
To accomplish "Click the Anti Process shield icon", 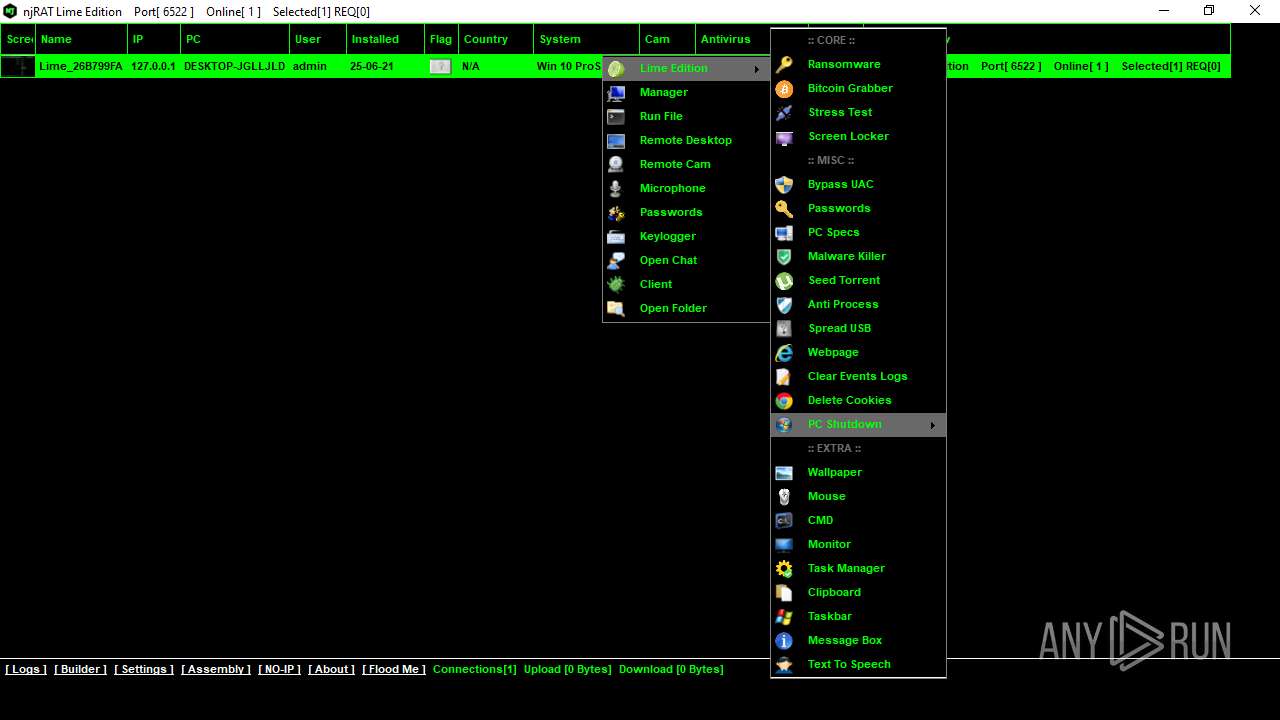I will [785, 304].
